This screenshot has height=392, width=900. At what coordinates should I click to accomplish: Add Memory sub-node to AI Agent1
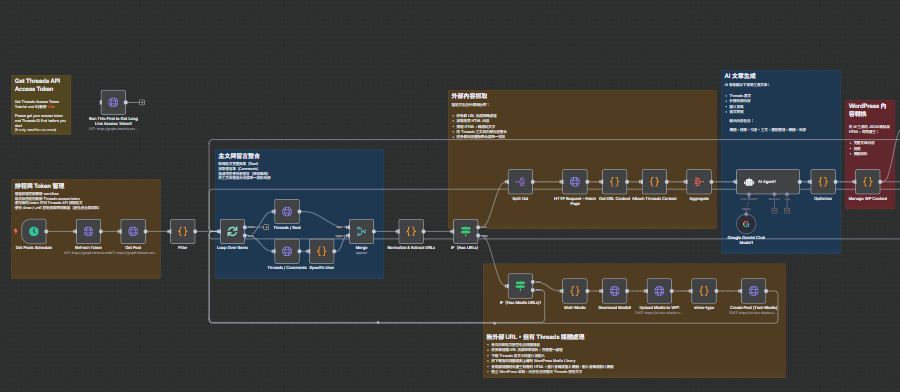click(774, 211)
